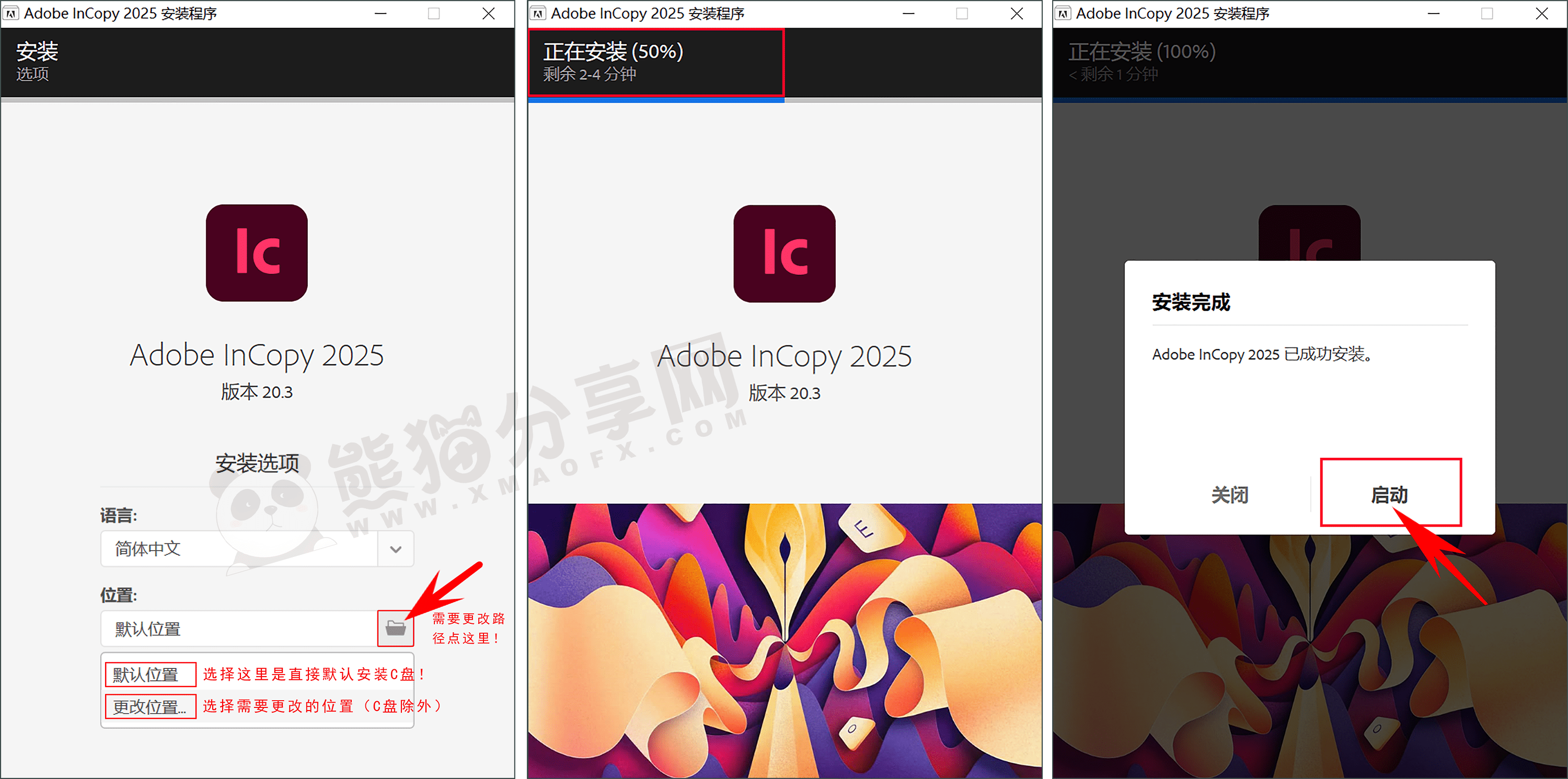Expand the language selector showing 简体中文
Viewport: 1568px width, 779px height.
256,549
